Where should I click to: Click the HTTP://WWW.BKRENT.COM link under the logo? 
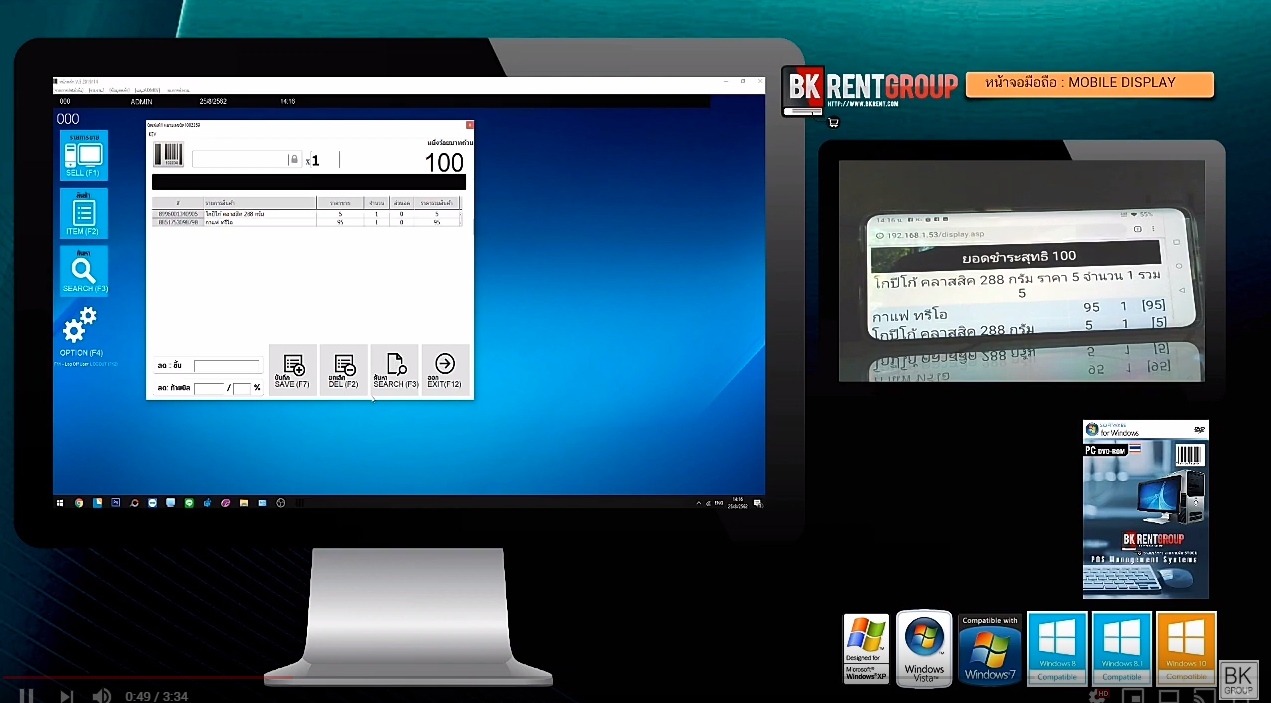point(864,103)
